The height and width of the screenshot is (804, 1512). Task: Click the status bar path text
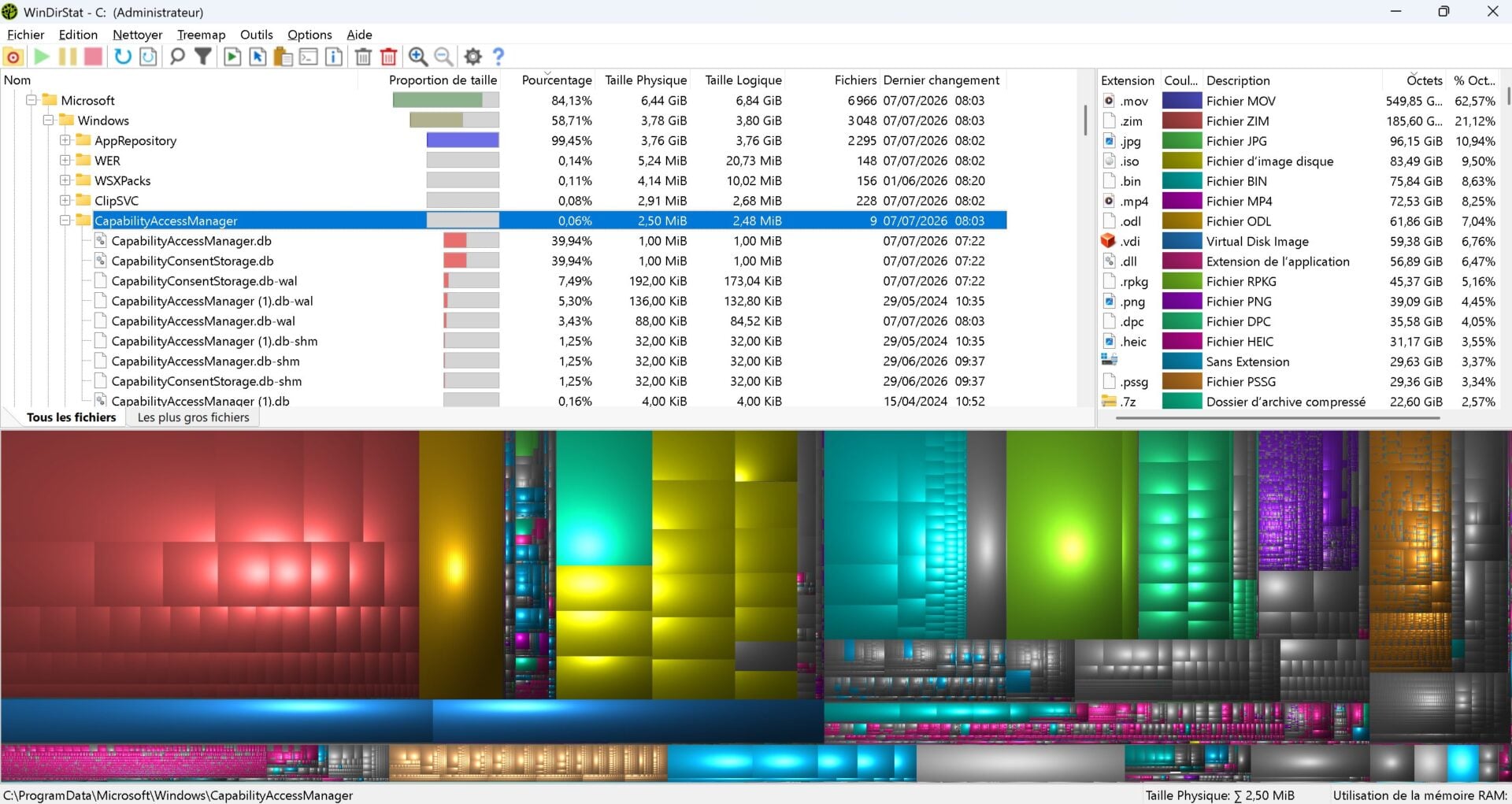pos(178,795)
